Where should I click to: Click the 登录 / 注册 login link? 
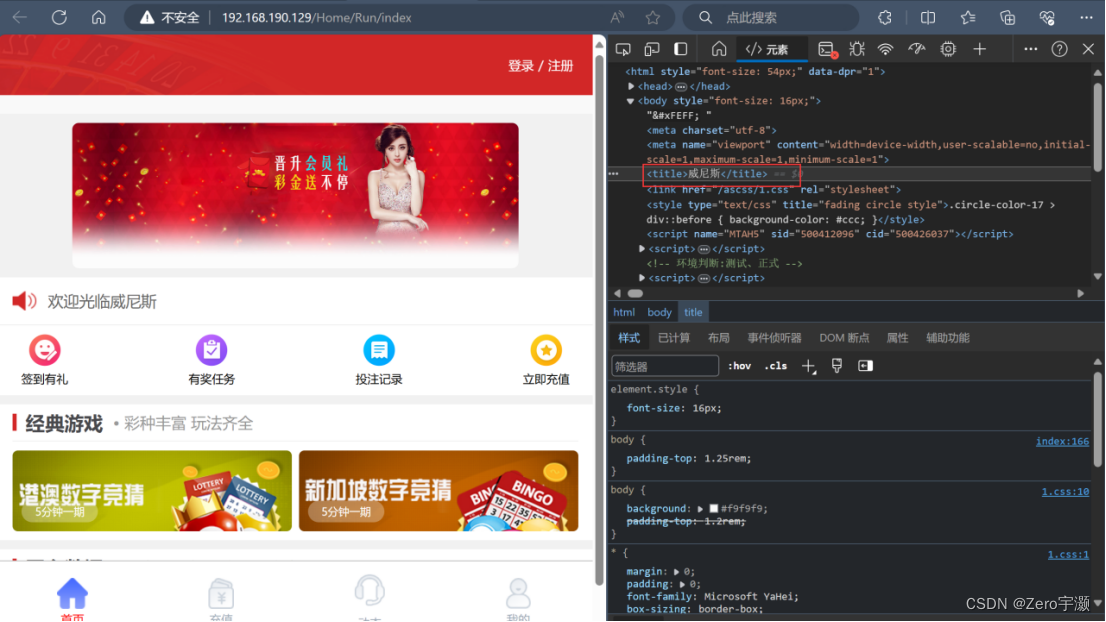click(x=540, y=66)
